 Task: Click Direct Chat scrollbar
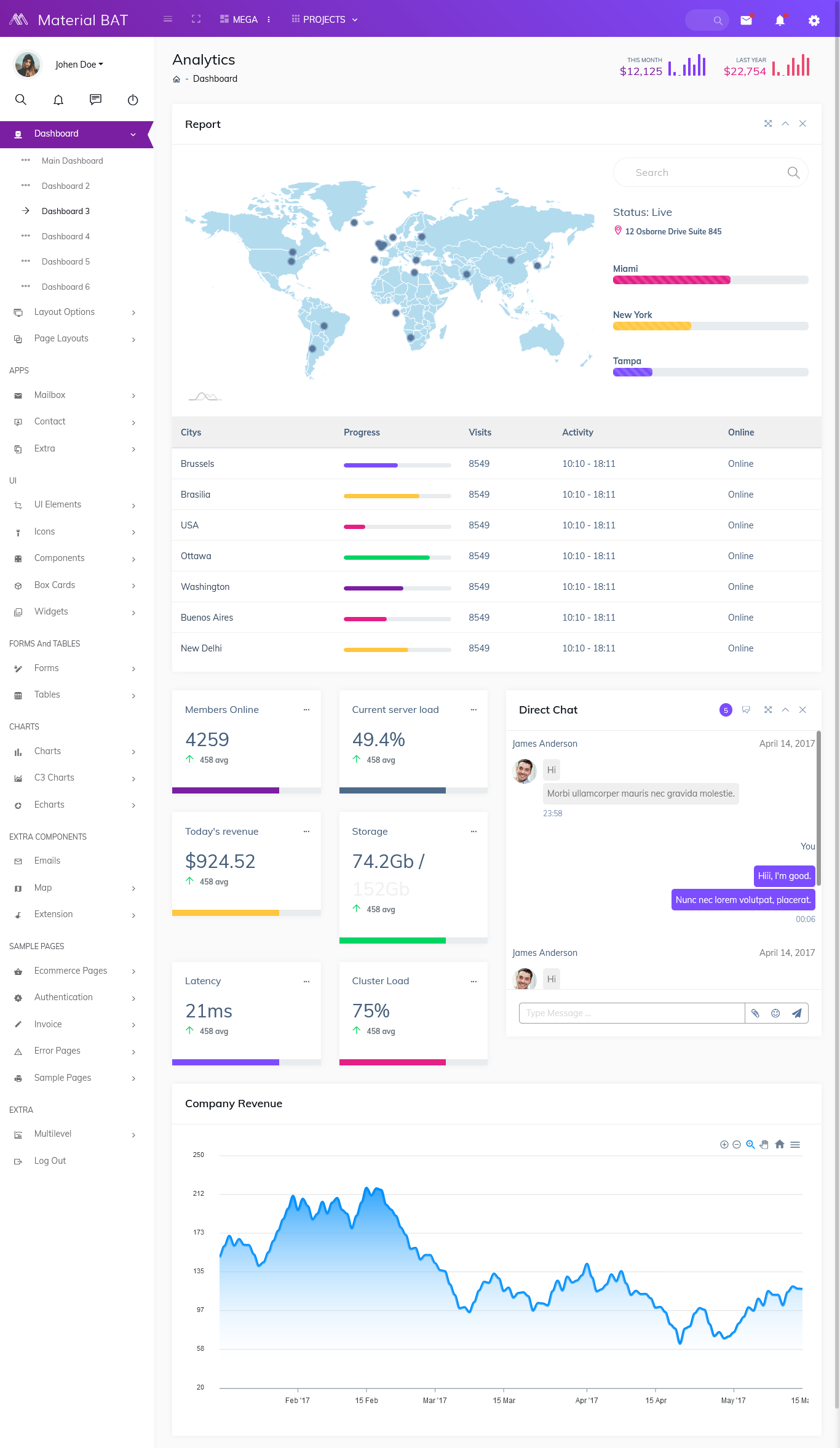tap(819, 808)
